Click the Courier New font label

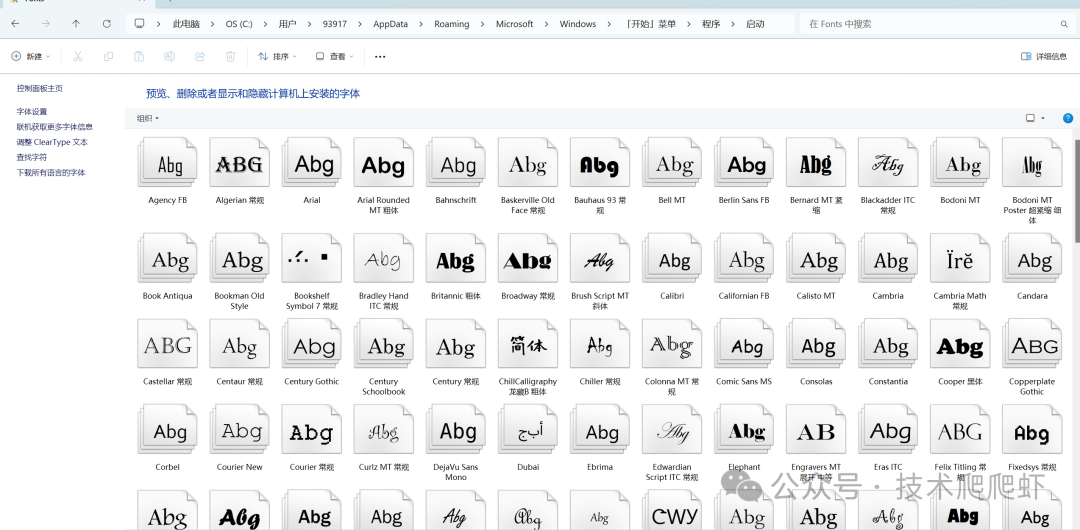pyautogui.click(x=240, y=467)
